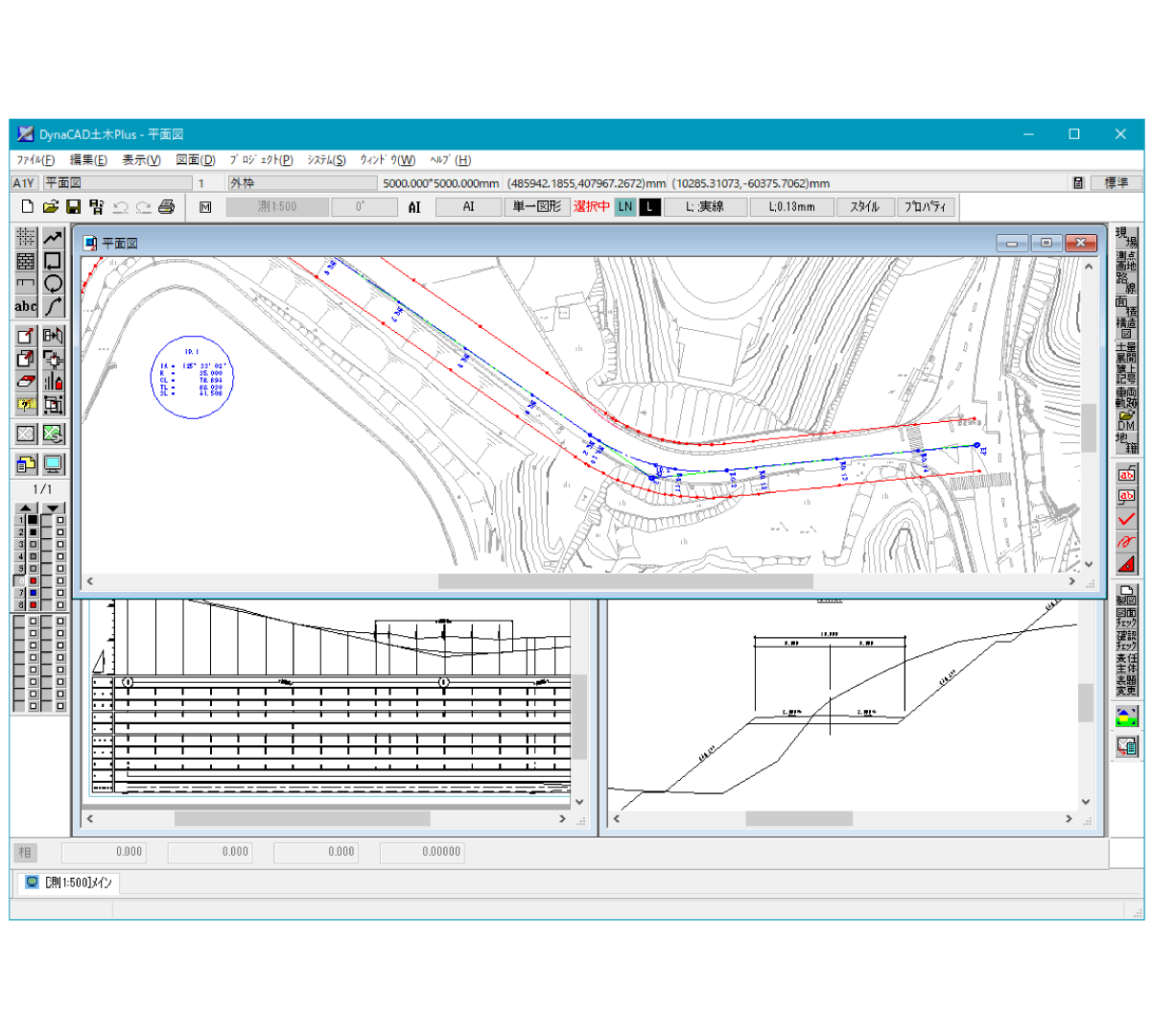This screenshot has height=1036, width=1151.
Task: Select the abc text tool
Action: pyautogui.click(x=26, y=306)
